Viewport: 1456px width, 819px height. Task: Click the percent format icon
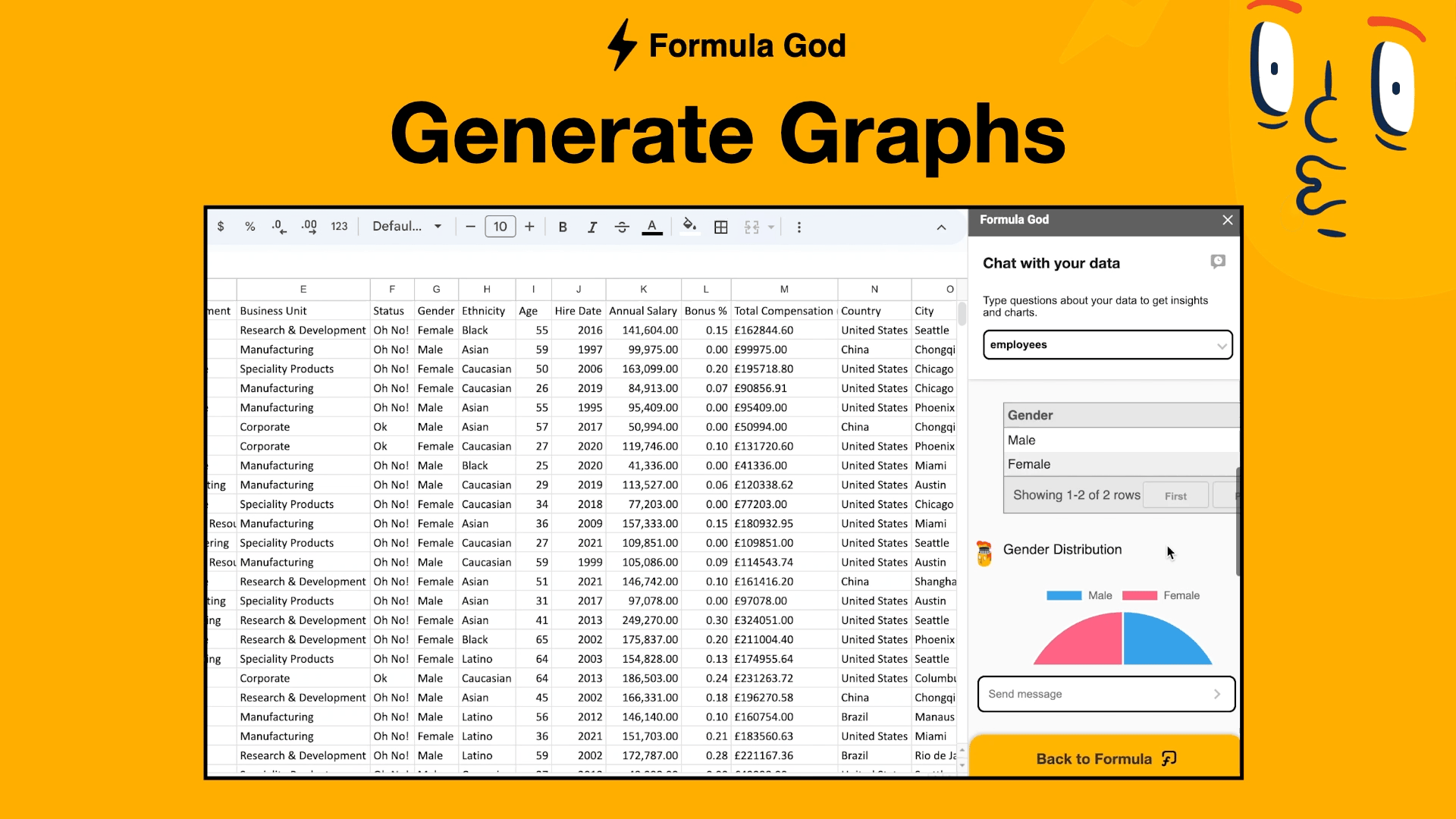pos(250,226)
